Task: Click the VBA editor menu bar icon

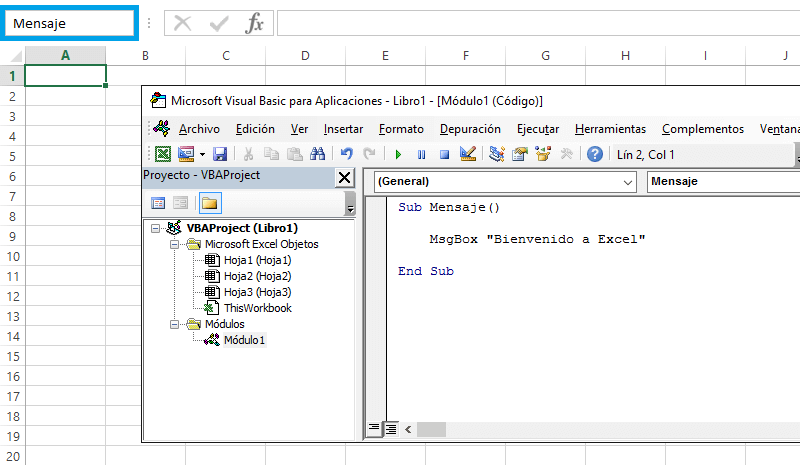Action: tap(162, 128)
